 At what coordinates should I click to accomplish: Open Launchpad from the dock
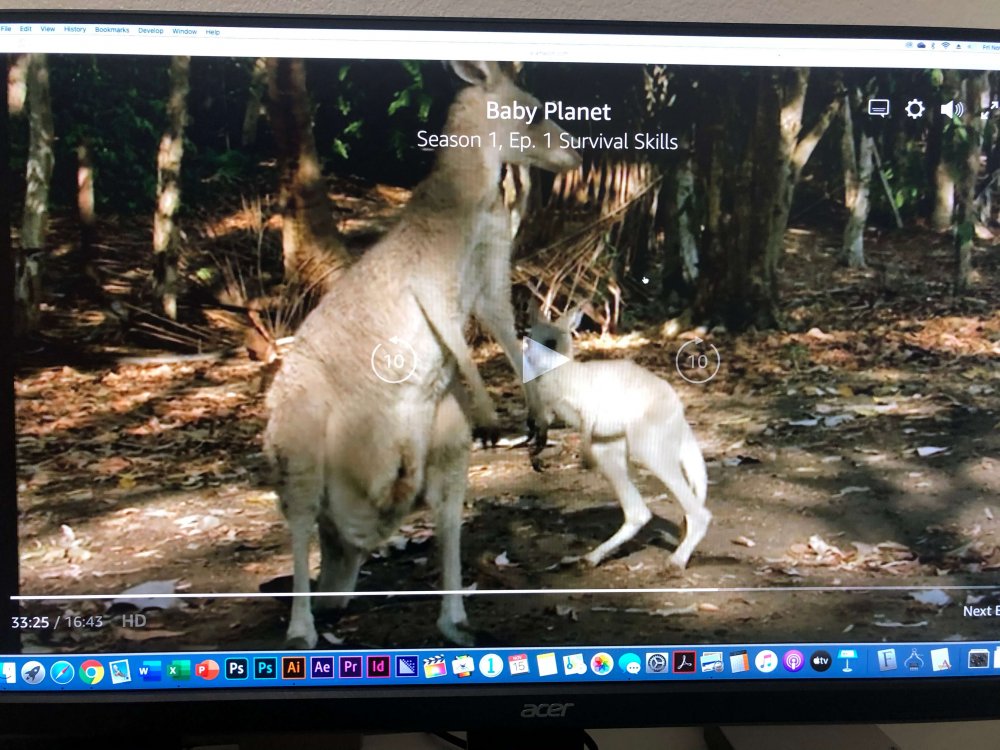pos(33,672)
